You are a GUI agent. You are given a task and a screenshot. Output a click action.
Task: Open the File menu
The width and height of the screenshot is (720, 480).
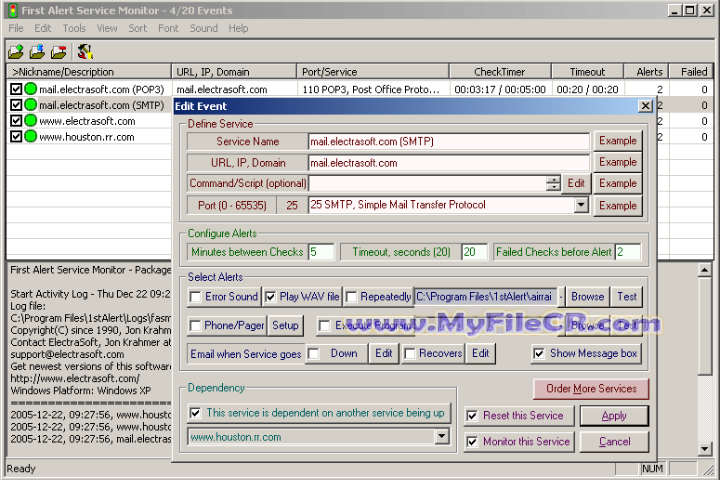coord(16,28)
